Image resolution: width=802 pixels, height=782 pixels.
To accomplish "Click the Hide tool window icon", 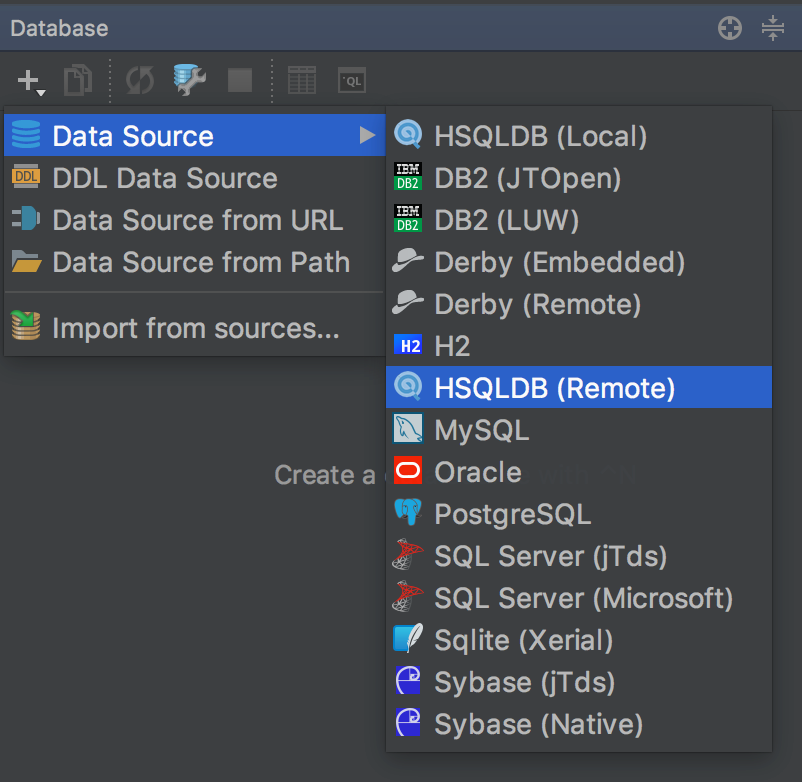I will pos(772,28).
